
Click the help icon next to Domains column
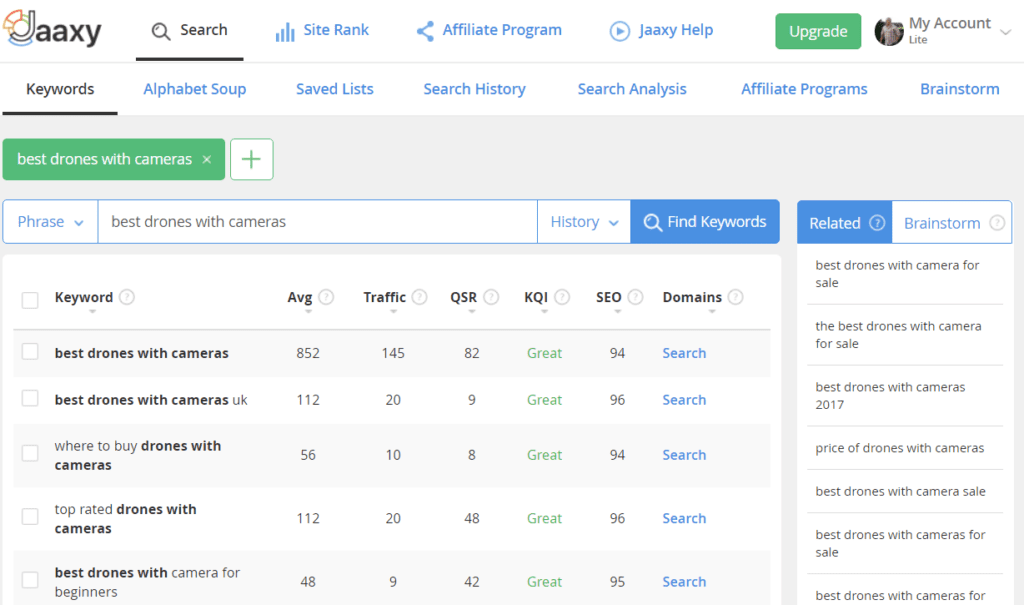(735, 297)
